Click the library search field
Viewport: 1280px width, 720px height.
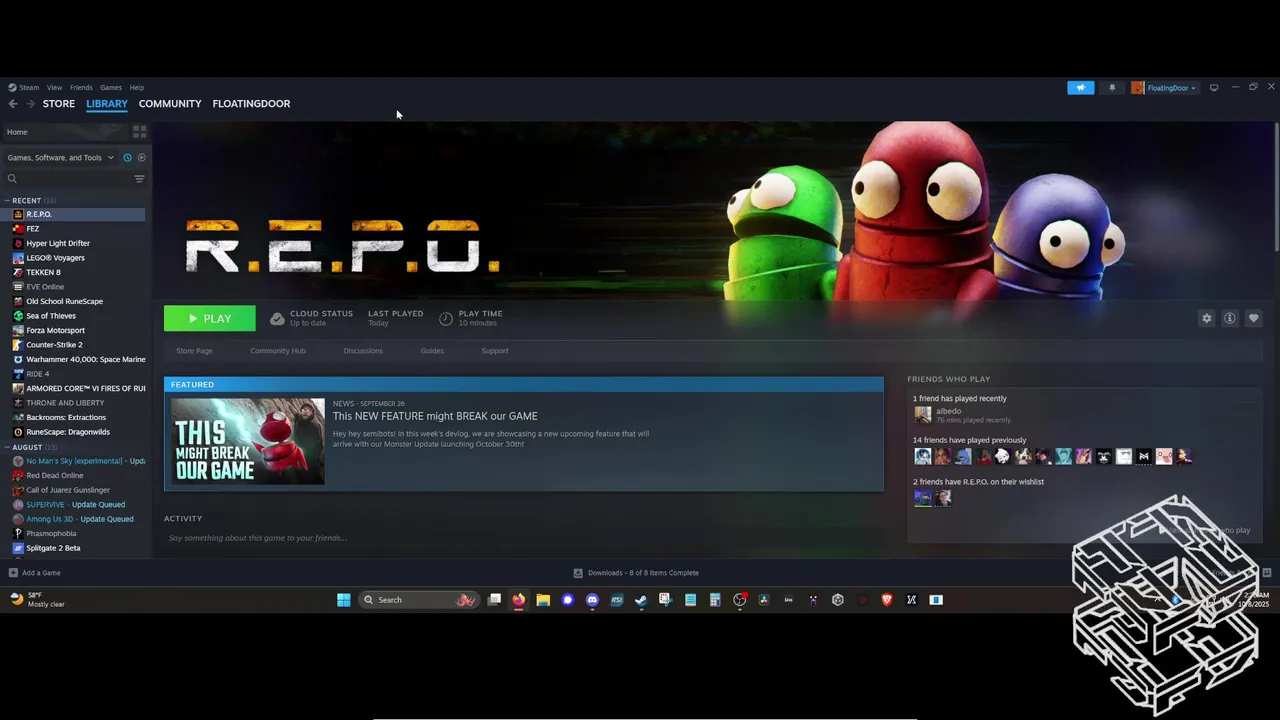click(x=68, y=179)
